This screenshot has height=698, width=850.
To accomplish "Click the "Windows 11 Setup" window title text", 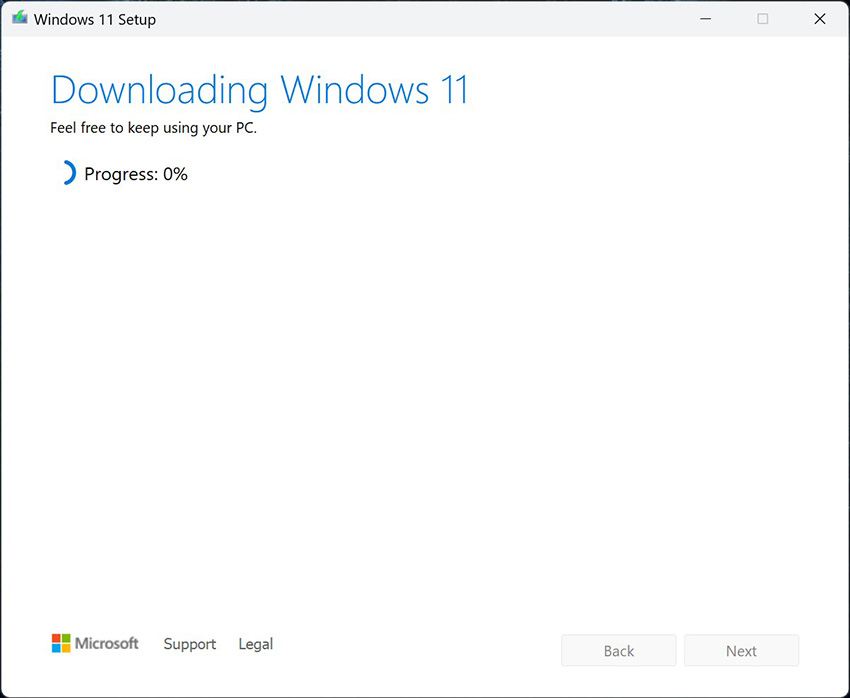I will tap(95, 20).
